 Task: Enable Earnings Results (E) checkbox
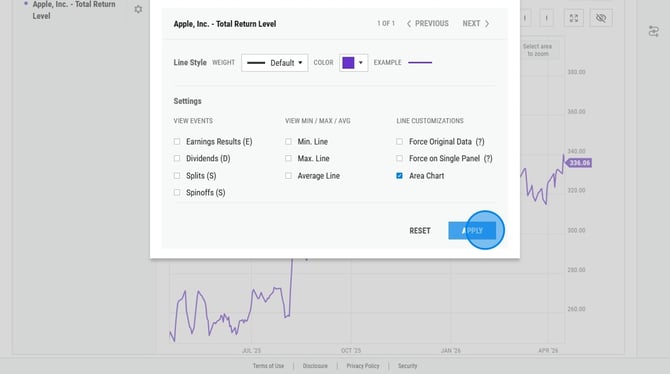tap(177, 141)
